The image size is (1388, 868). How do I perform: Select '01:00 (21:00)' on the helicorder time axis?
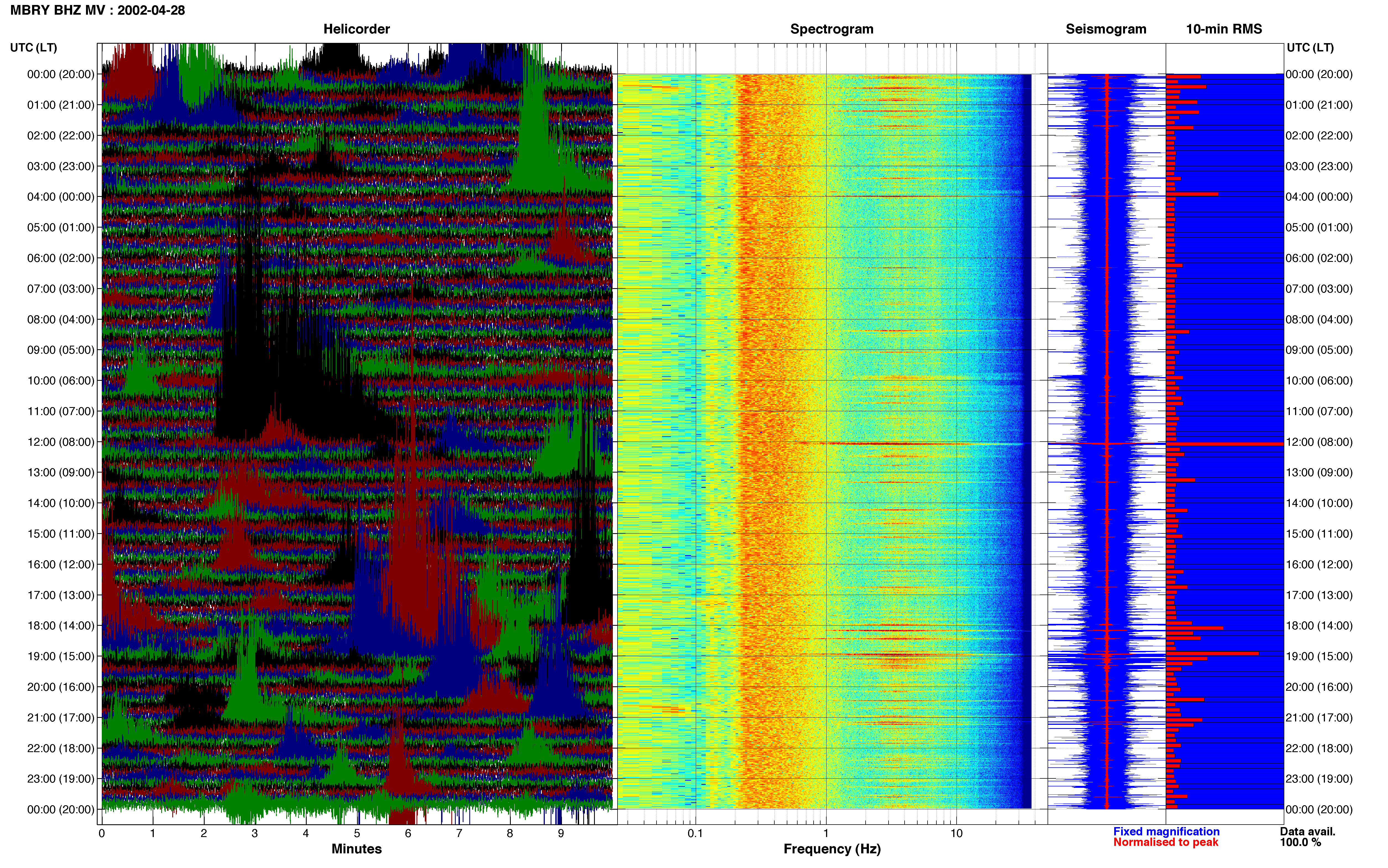tap(61, 105)
